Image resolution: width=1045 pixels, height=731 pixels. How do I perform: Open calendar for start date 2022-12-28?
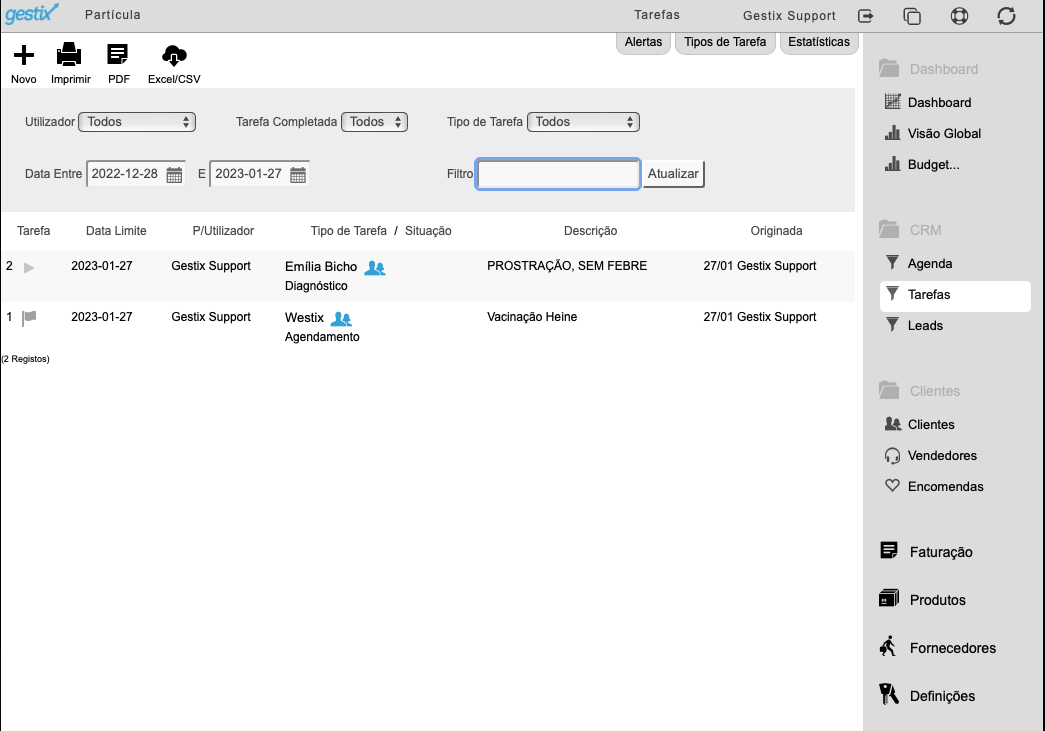174,175
